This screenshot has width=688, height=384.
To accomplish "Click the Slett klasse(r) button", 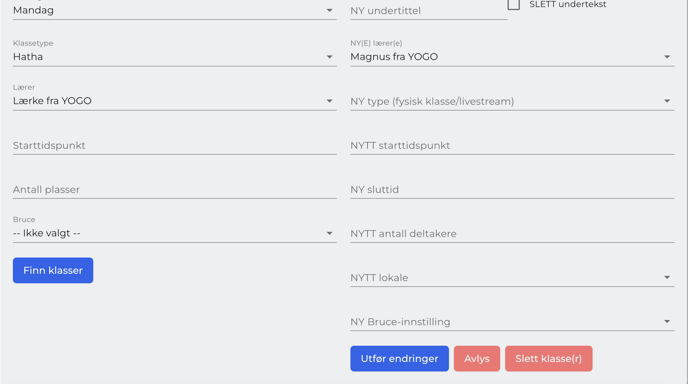I will (548, 359).
